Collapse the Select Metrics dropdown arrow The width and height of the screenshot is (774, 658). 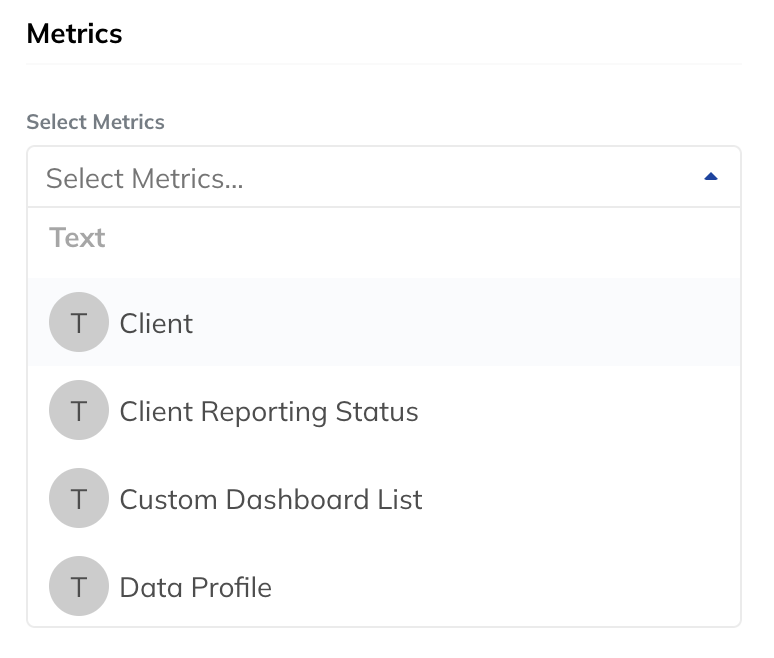tap(710, 177)
